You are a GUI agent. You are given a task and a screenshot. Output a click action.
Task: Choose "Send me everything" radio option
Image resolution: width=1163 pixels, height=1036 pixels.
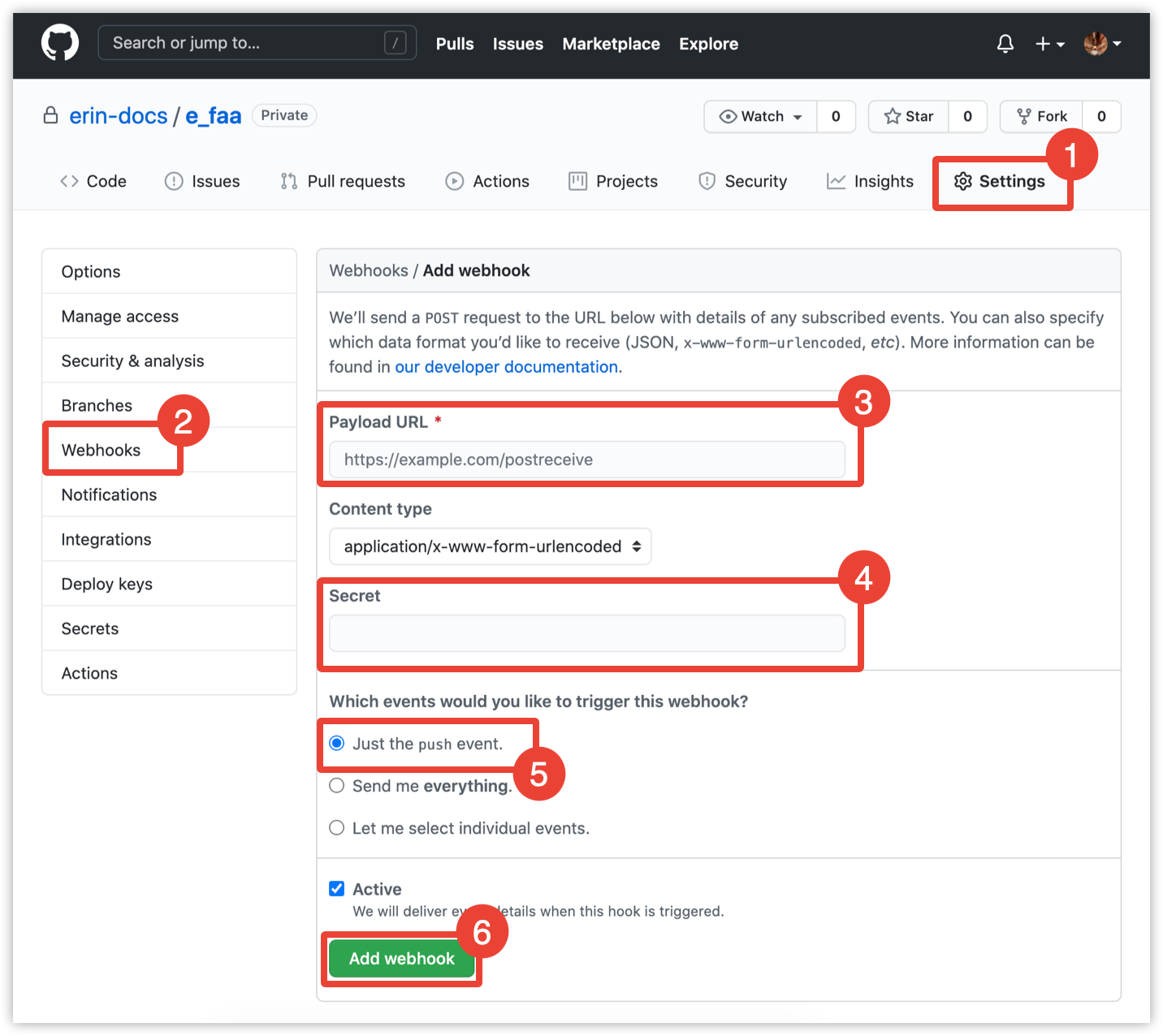tap(337, 786)
